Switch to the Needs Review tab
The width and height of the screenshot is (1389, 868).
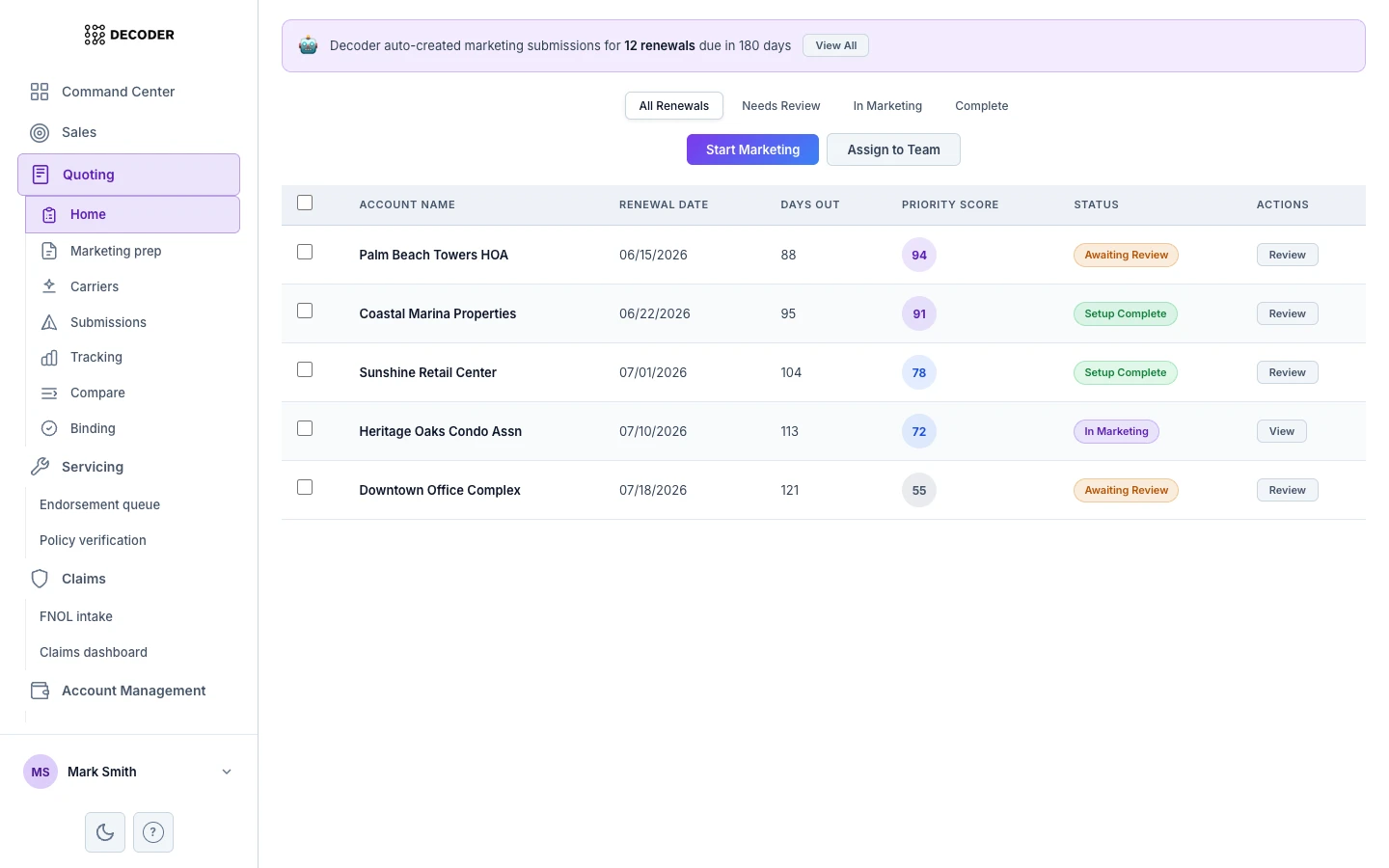781,106
